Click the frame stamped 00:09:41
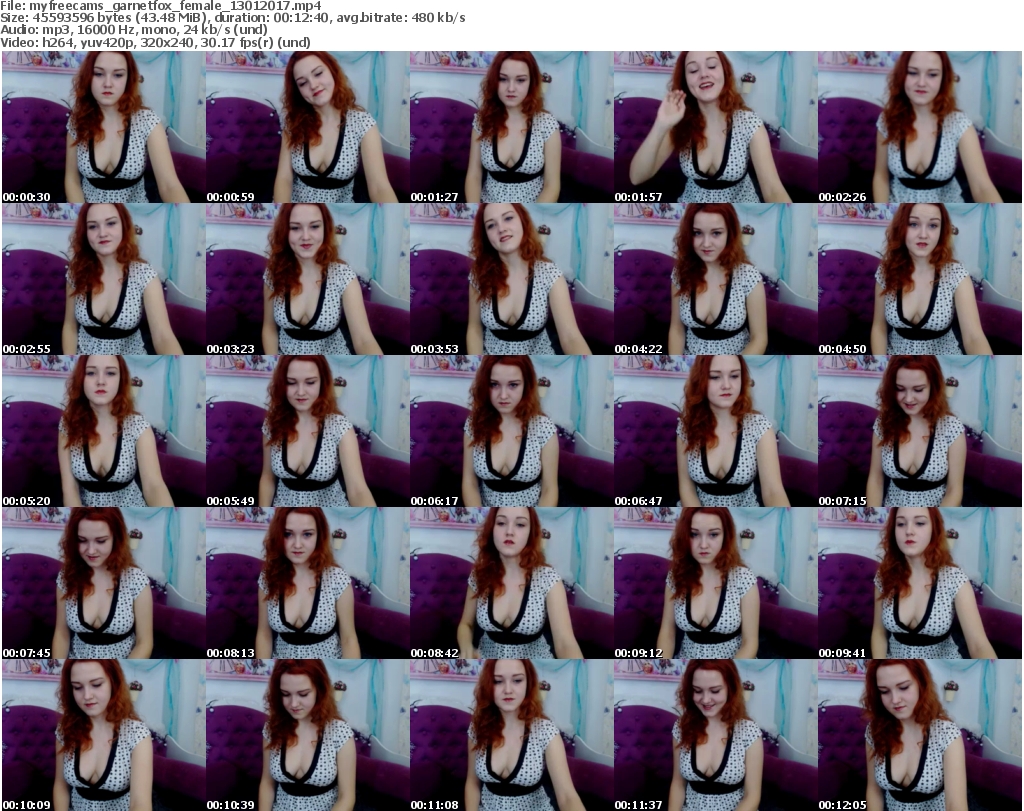Image resolution: width=1024 pixels, height=811 pixels. pyautogui.click(x=920, y=583)
